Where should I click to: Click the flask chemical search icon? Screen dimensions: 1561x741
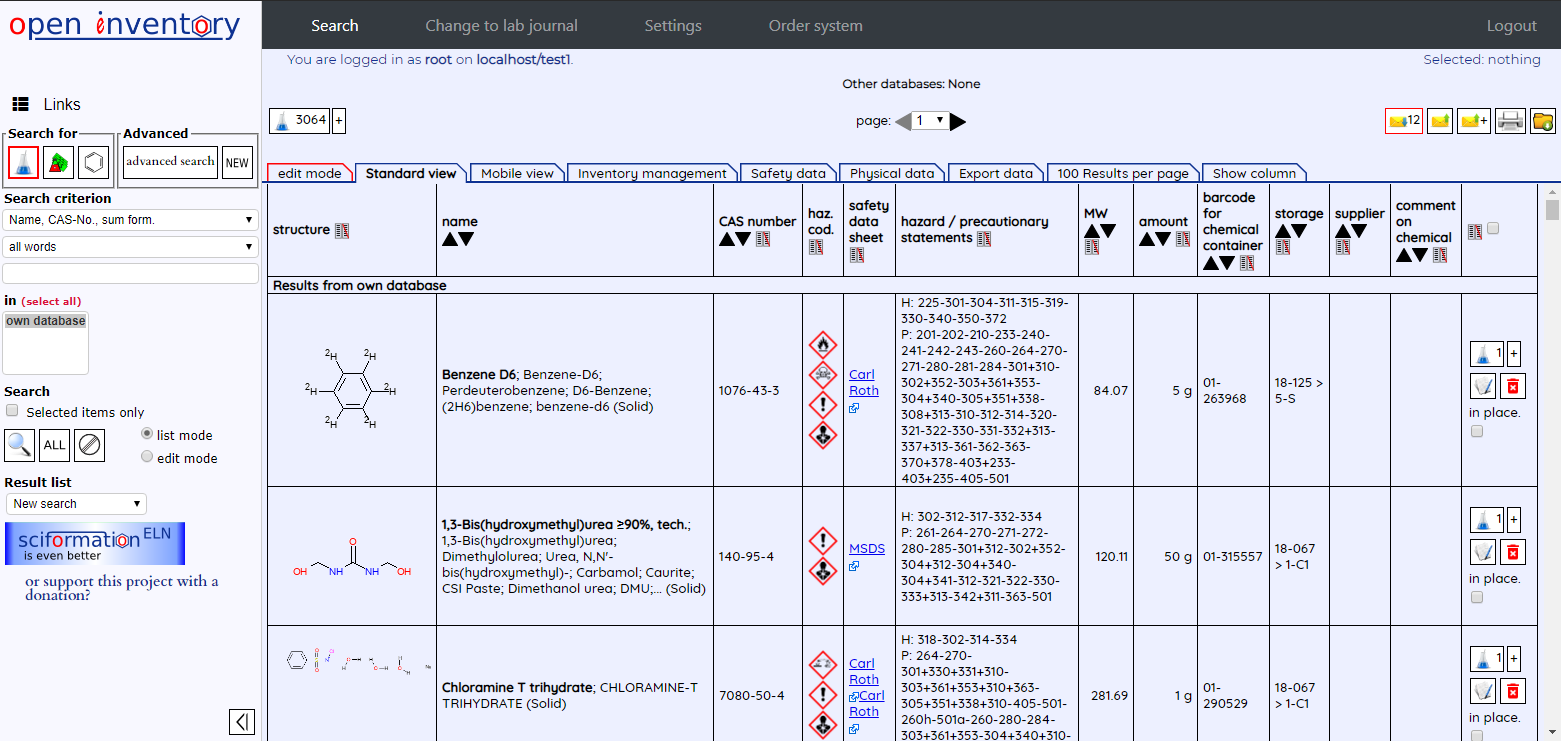(23, 162)
